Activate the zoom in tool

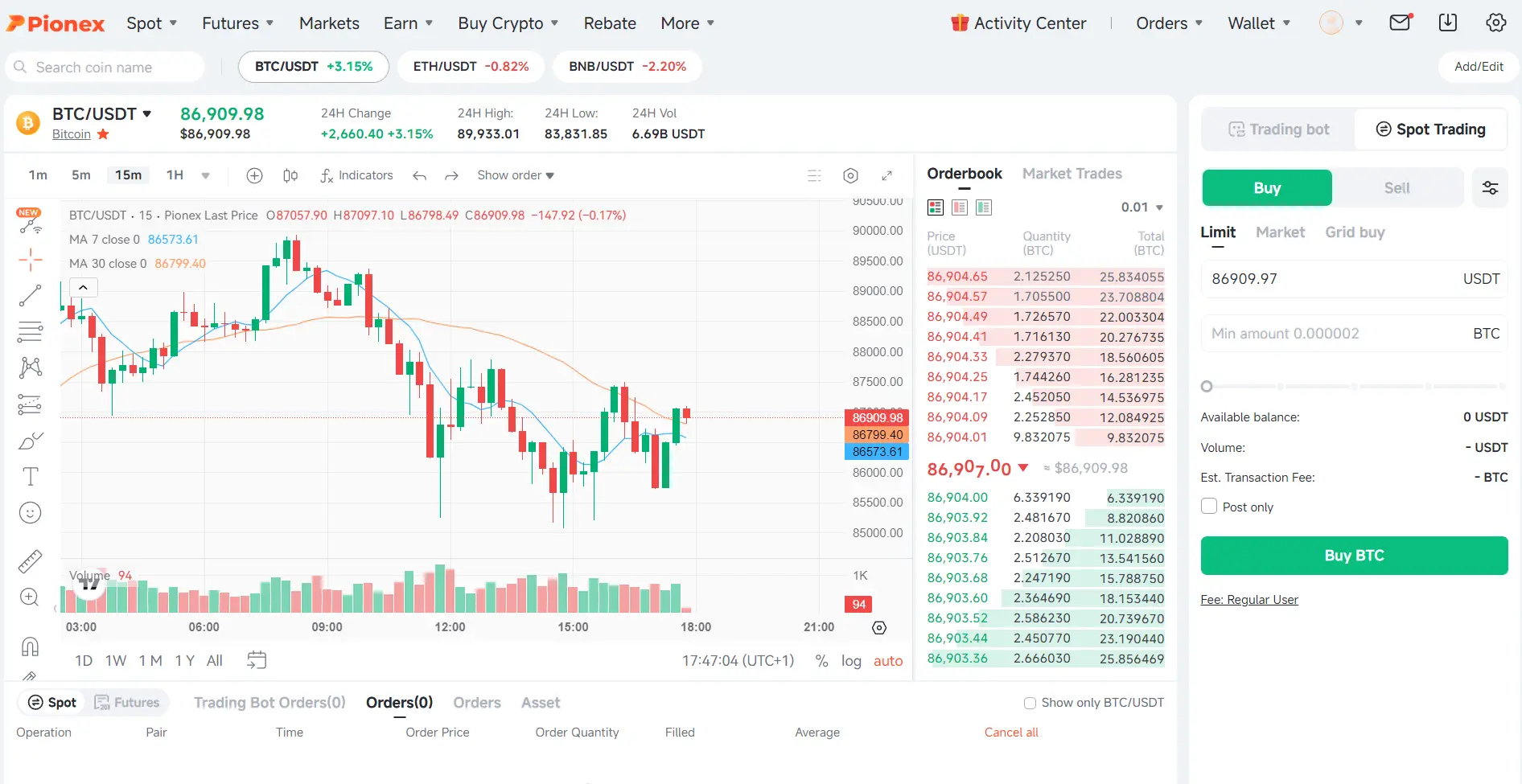tap(30, 597)
